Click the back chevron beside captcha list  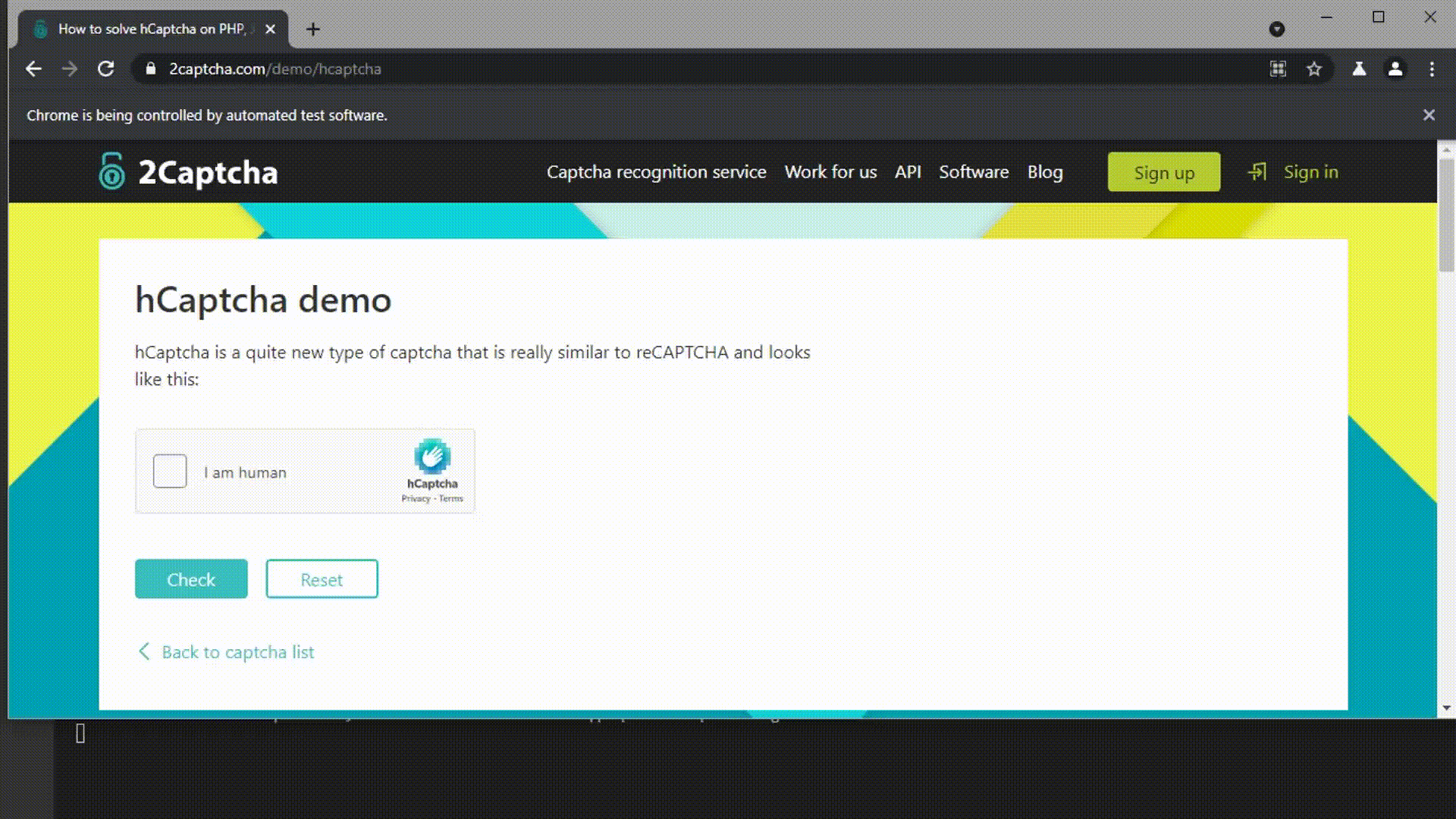click(x=144, y=651)
